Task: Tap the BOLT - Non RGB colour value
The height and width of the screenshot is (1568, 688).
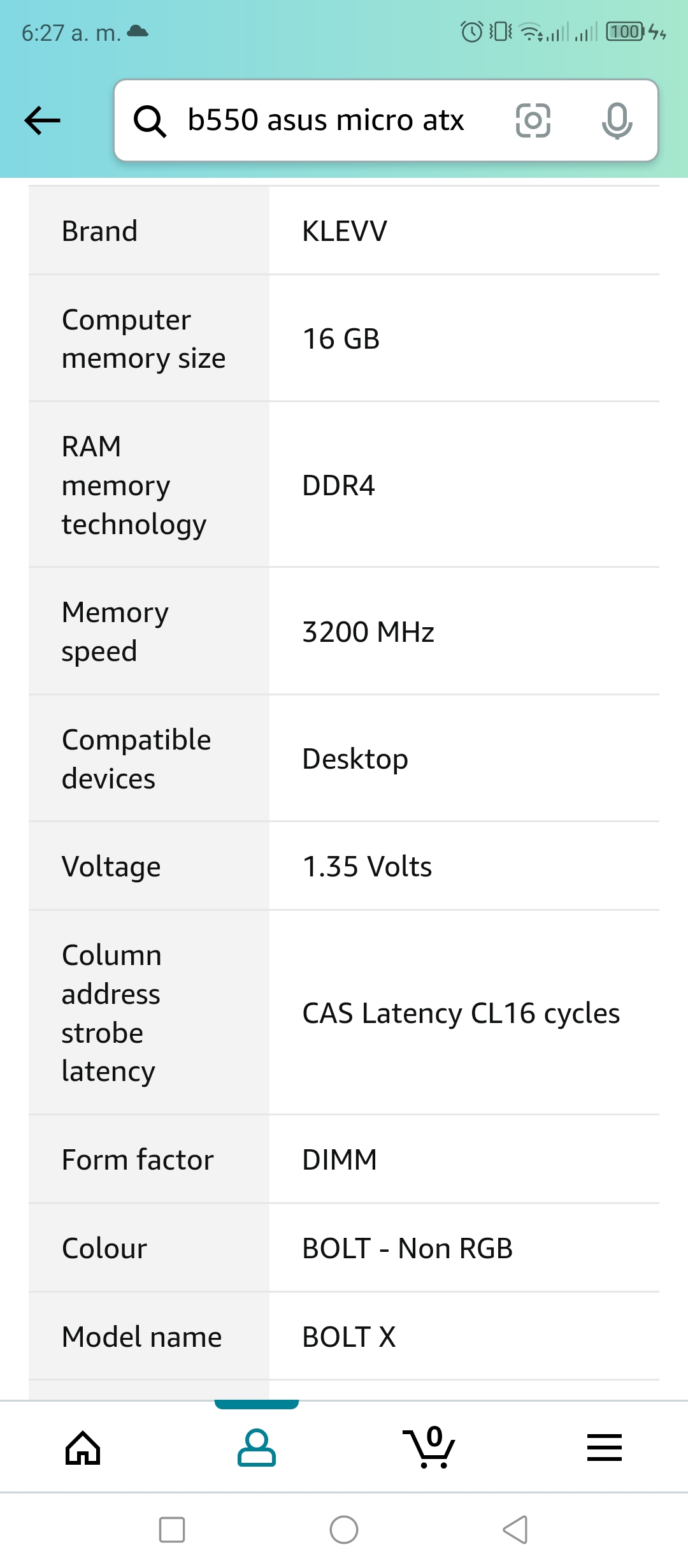Action: (x=408, y=1248)
